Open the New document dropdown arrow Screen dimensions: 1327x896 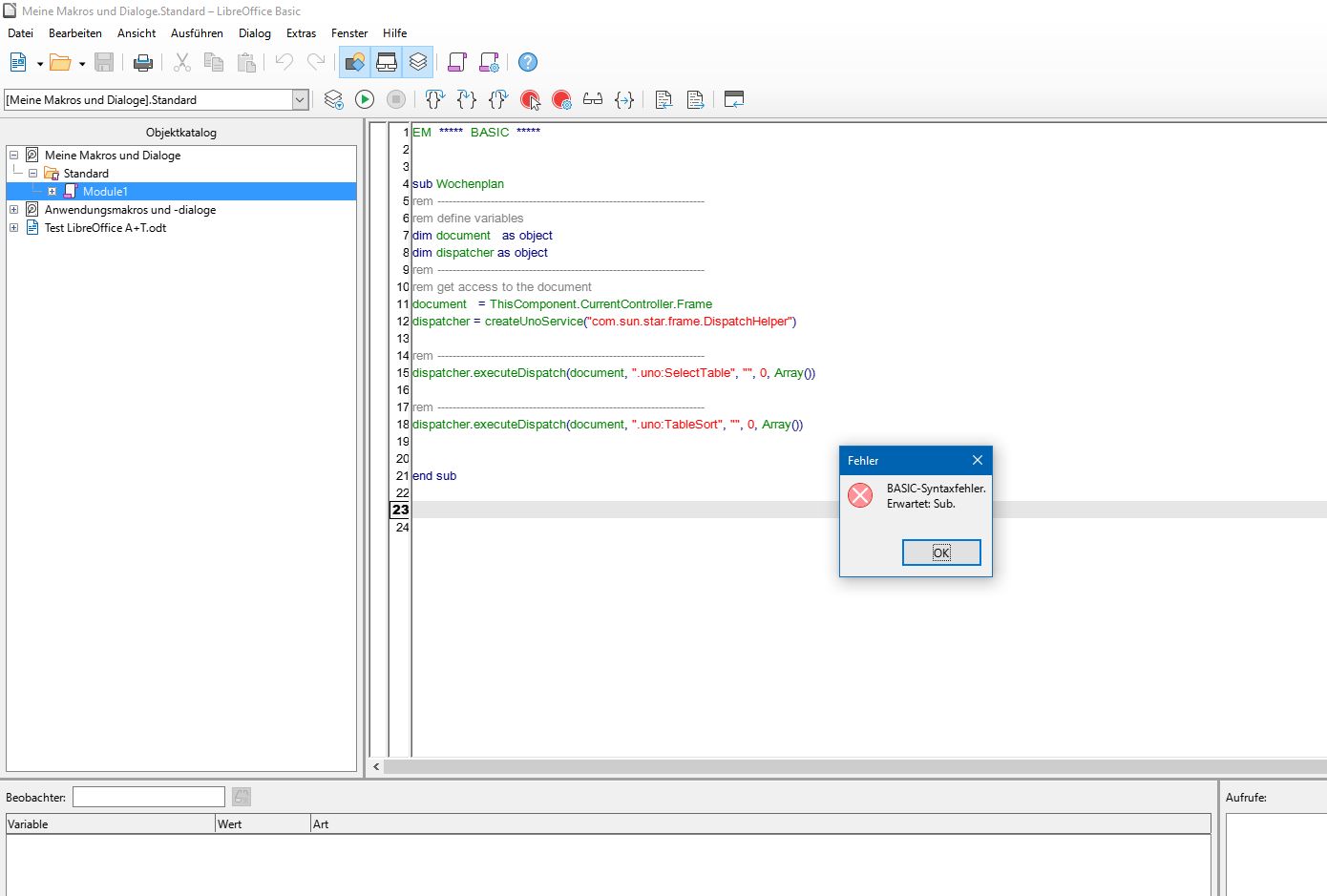pos(40,63)
